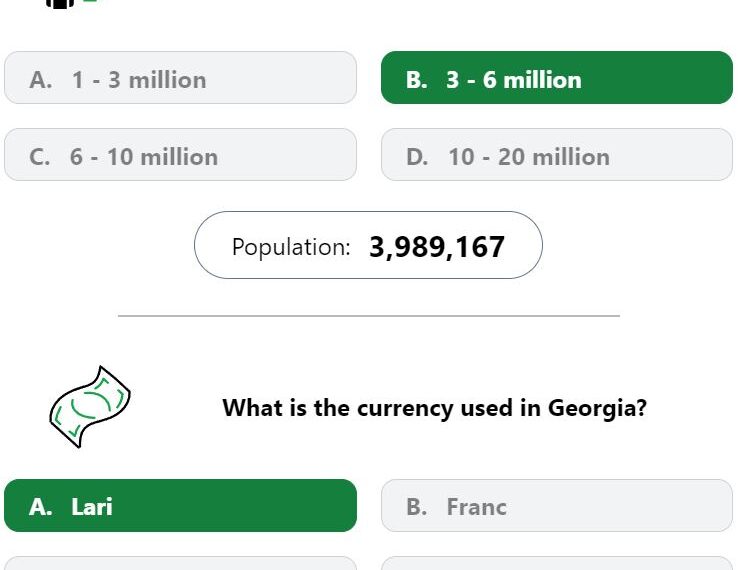
Task: Select answer A. 1 - 3 million
Action: [x=180, y=78]
